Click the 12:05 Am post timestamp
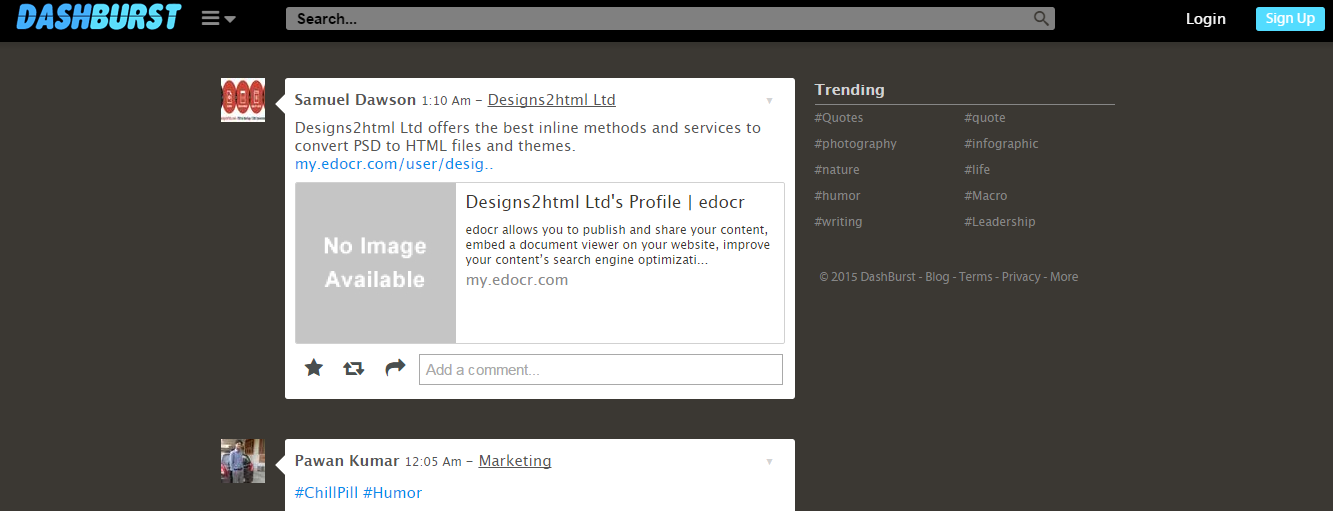This screenshot has width=1333, height=511. pos(433,462)
